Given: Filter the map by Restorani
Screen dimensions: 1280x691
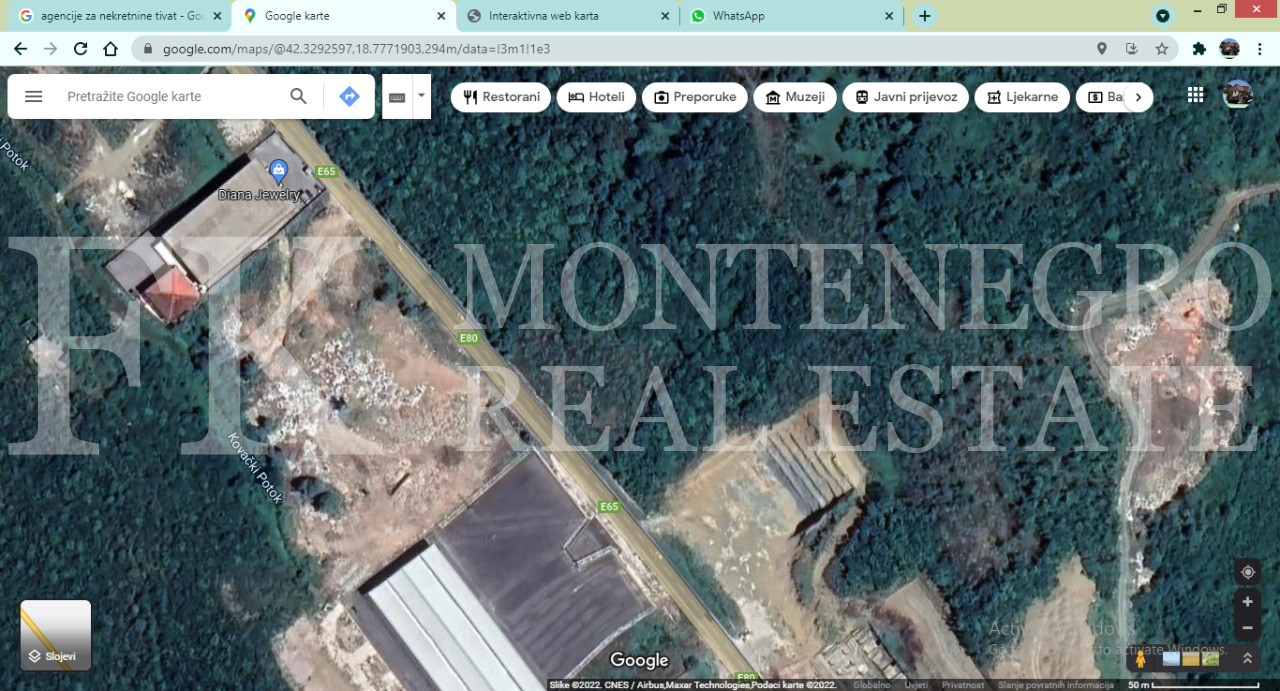Looking at the screenshot, I should (x=501, y=97).
